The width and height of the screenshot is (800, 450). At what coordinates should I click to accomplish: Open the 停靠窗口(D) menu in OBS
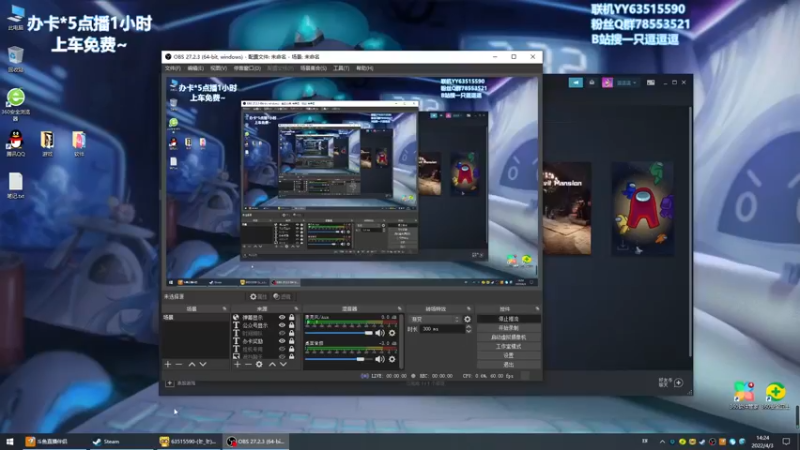[x=247, y=68]
